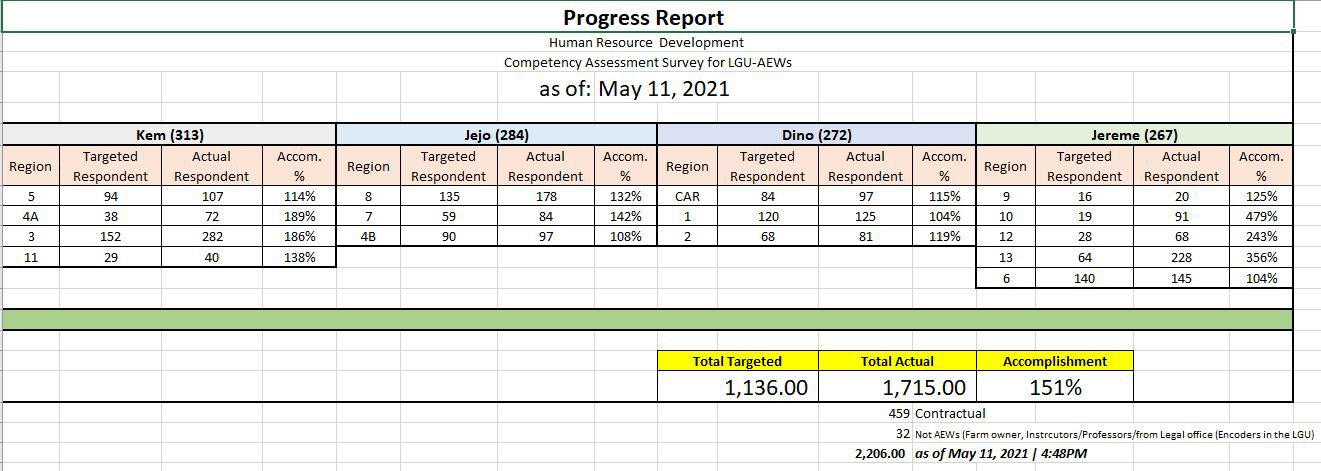The width and height of the screenshot is (1321, 471).
Task: Select targeted value 152 for region 3
Action: click(110, 237)
